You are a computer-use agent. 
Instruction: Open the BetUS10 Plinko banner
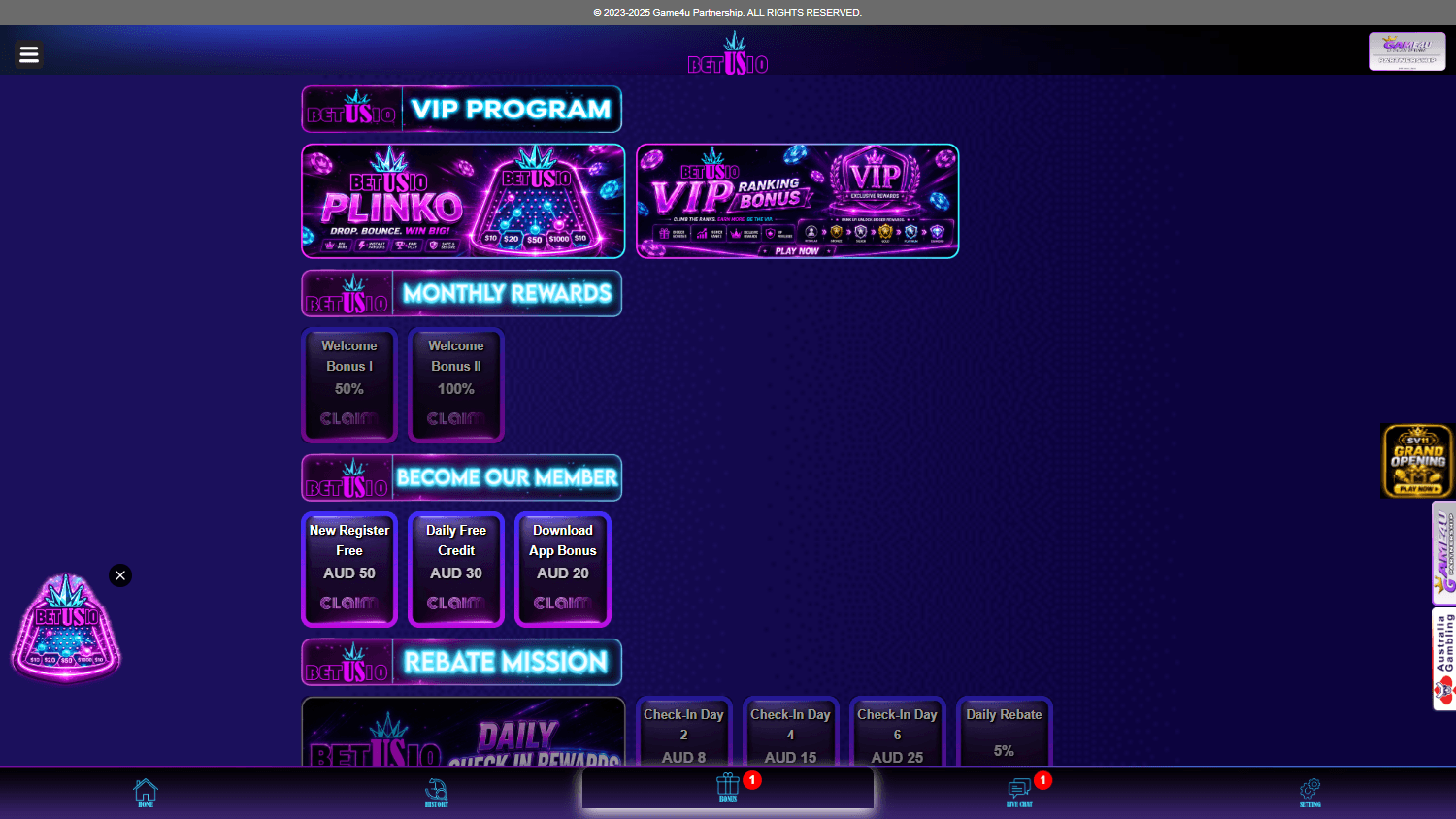[x=463, y=201]
